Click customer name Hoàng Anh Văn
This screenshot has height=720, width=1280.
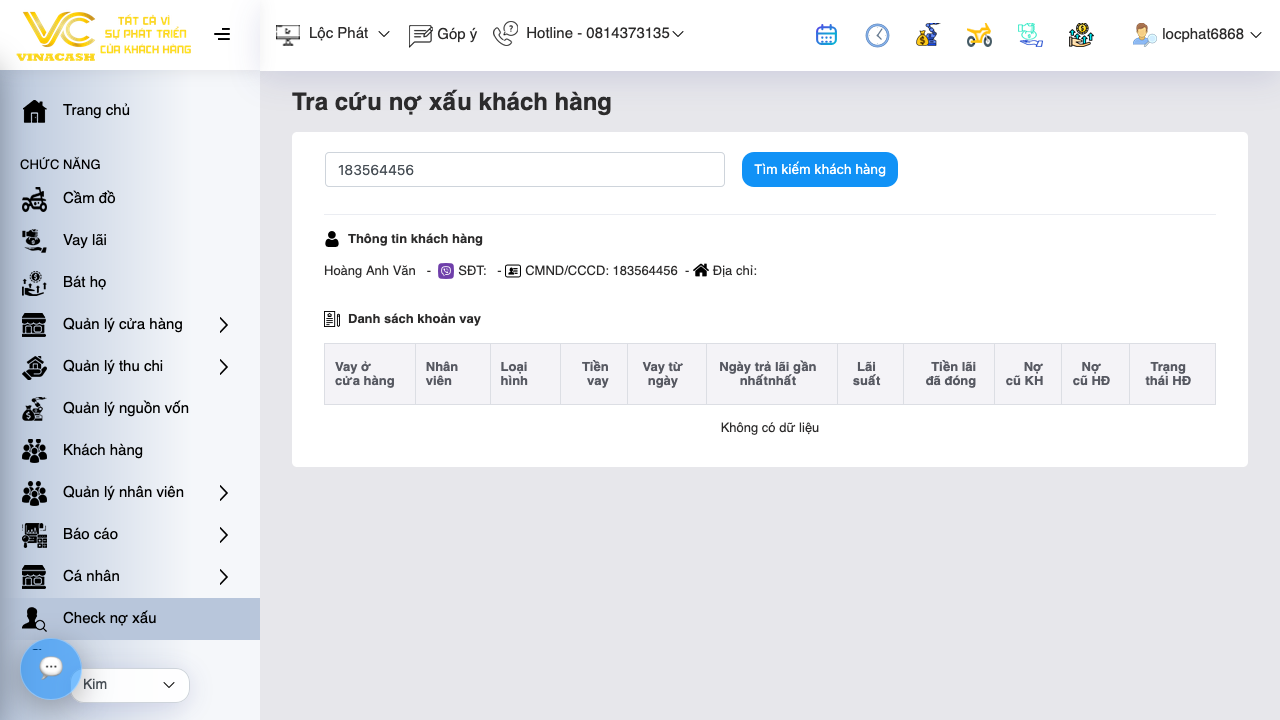click(370, 271)
